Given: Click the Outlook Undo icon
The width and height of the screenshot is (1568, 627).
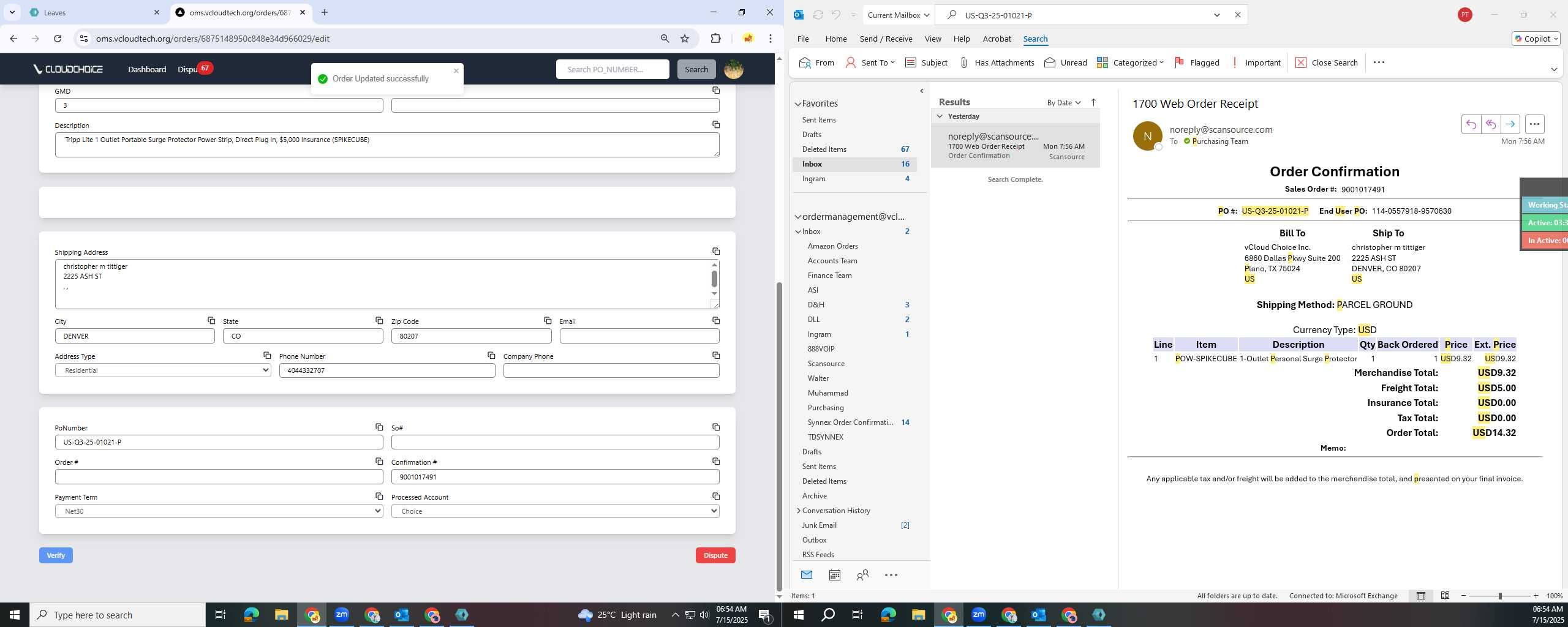Looking at the screenshot, I should (x=835, y=15).
